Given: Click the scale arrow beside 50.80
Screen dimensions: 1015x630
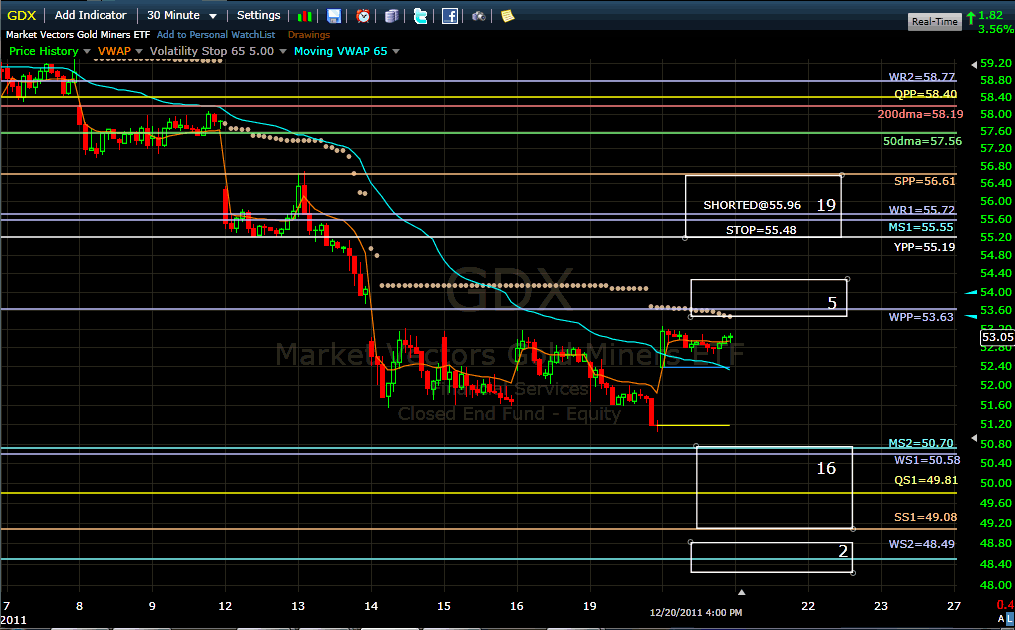Looking at the screenshot, I should pos(974,438).
